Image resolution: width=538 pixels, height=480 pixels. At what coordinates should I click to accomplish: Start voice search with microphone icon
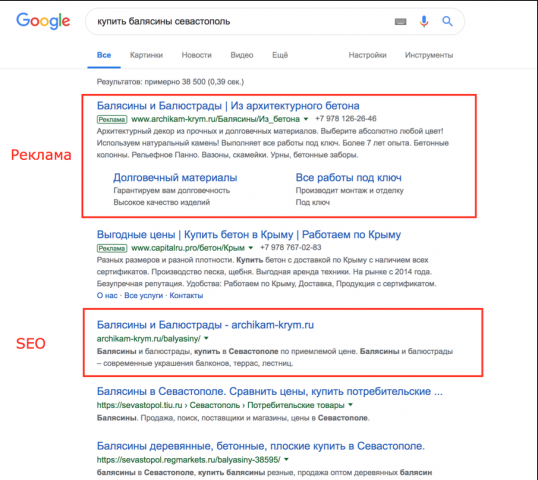424,21
